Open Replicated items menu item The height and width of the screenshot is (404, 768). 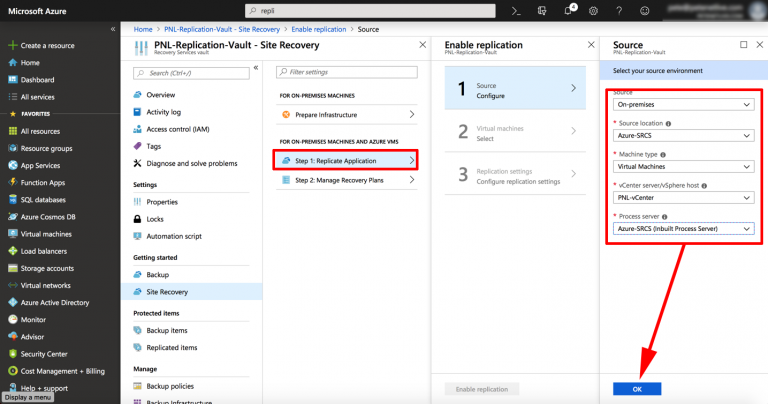point(171,348)
